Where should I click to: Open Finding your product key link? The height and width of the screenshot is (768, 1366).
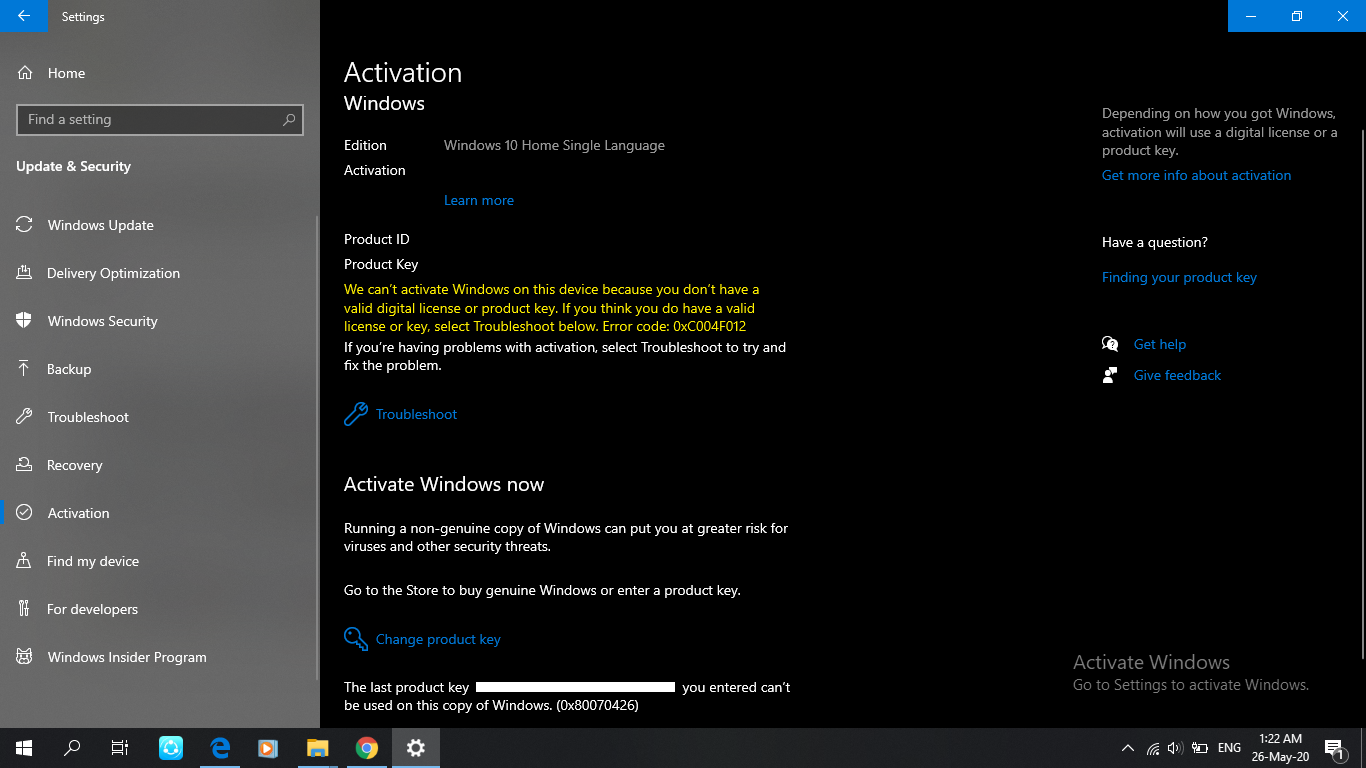pos(1179,277)
